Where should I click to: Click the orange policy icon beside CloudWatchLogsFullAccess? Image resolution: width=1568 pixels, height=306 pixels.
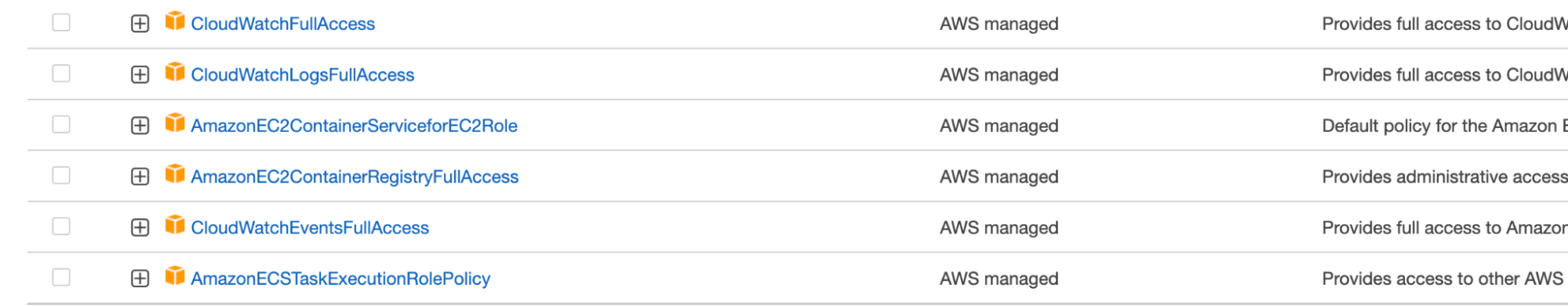coord(175,72)
